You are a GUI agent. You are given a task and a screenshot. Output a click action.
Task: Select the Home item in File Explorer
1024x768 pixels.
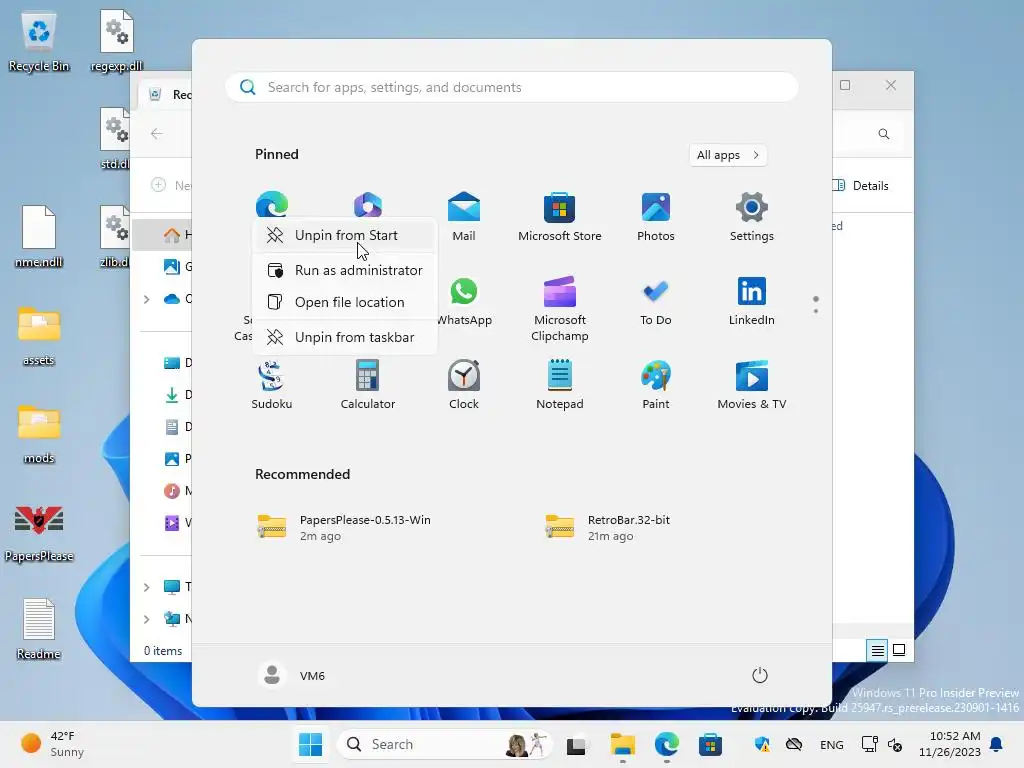[163, 234]
